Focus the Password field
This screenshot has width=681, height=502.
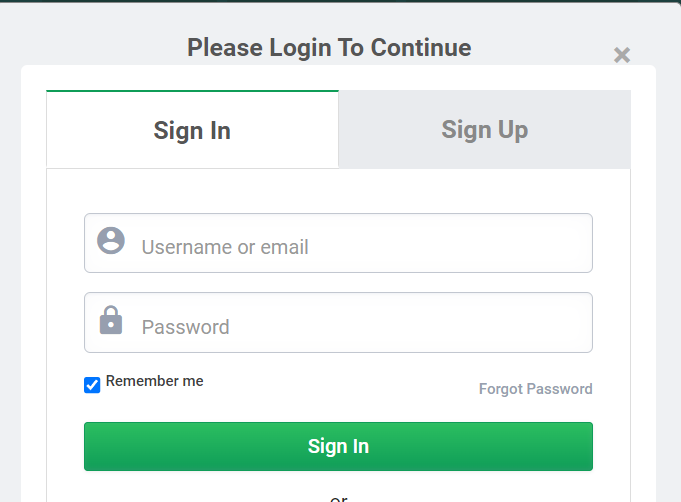(360, 327)
